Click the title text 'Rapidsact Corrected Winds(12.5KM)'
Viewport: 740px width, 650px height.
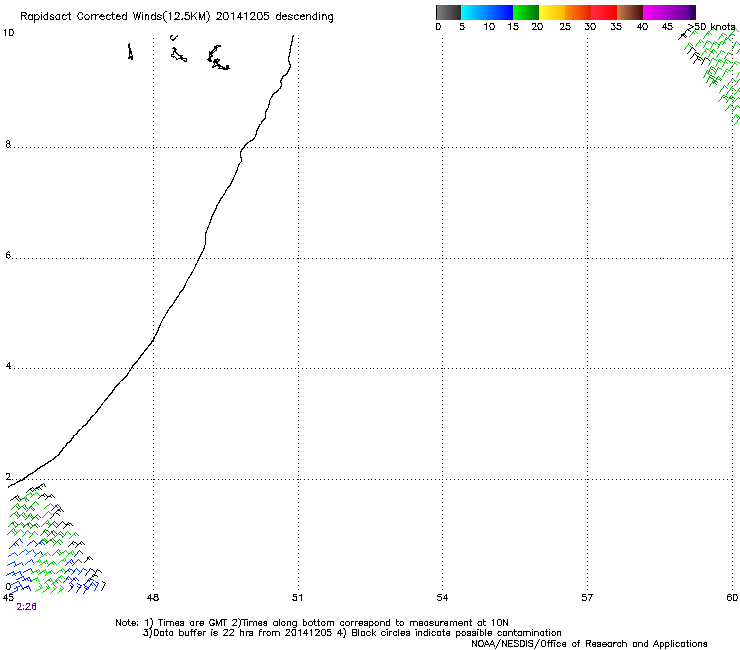pos(115,17)
